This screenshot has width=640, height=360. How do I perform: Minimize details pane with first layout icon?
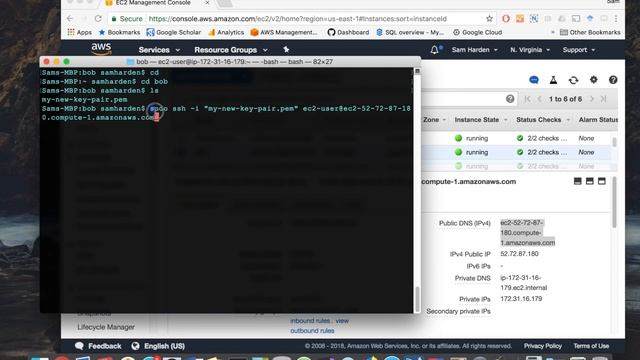(x=578, y=181)
